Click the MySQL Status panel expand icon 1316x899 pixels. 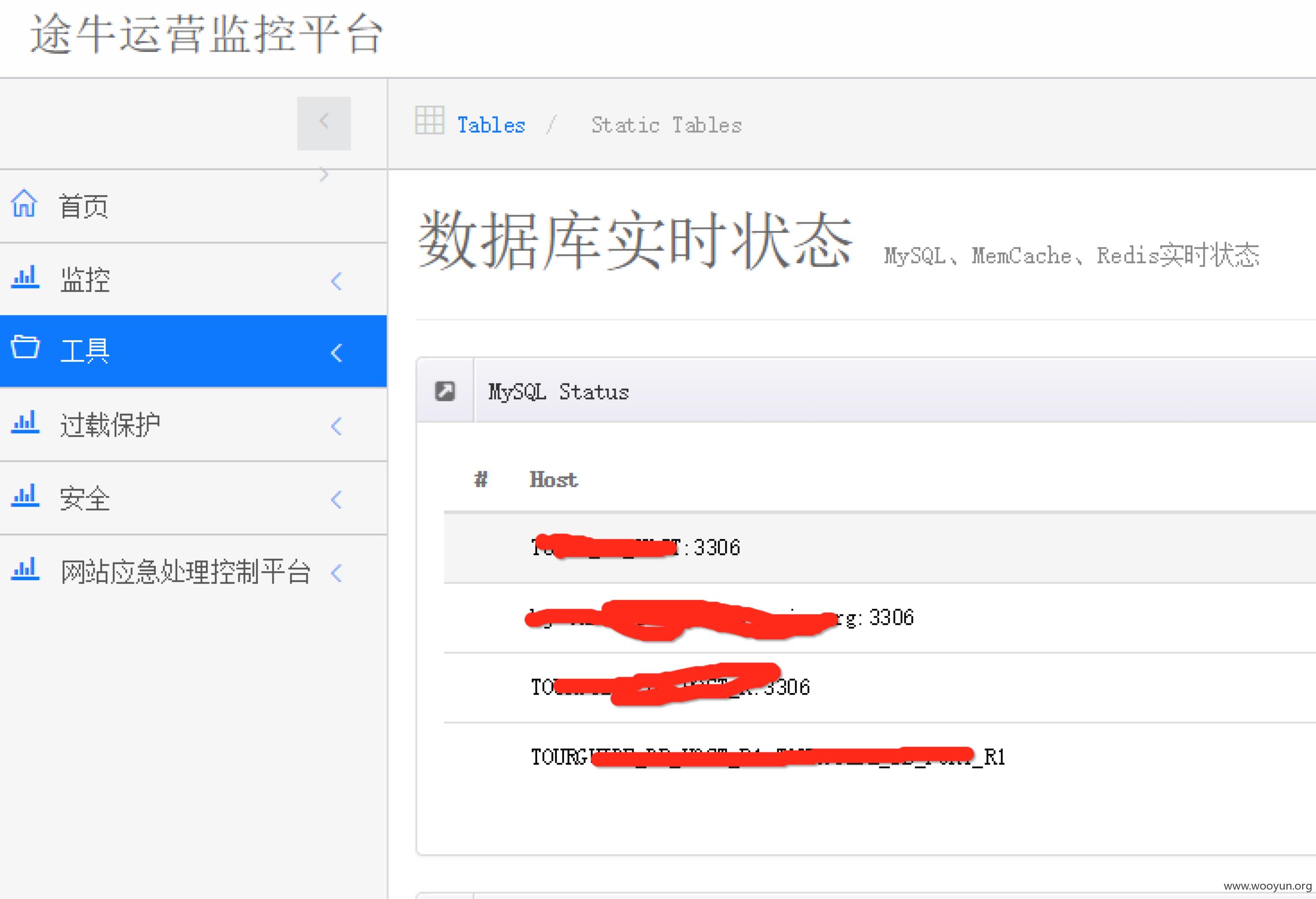click(x=445, y=391)
